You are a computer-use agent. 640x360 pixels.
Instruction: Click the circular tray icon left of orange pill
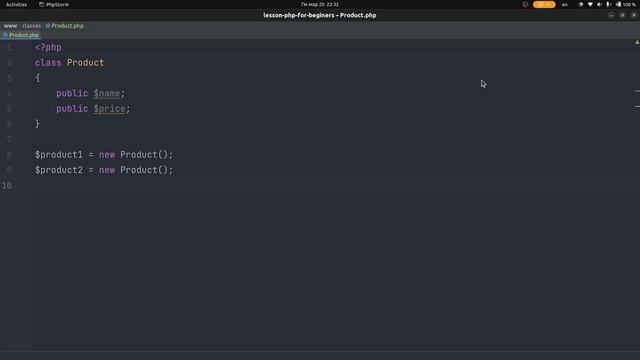pyautogui.click(x=525, y=4)
